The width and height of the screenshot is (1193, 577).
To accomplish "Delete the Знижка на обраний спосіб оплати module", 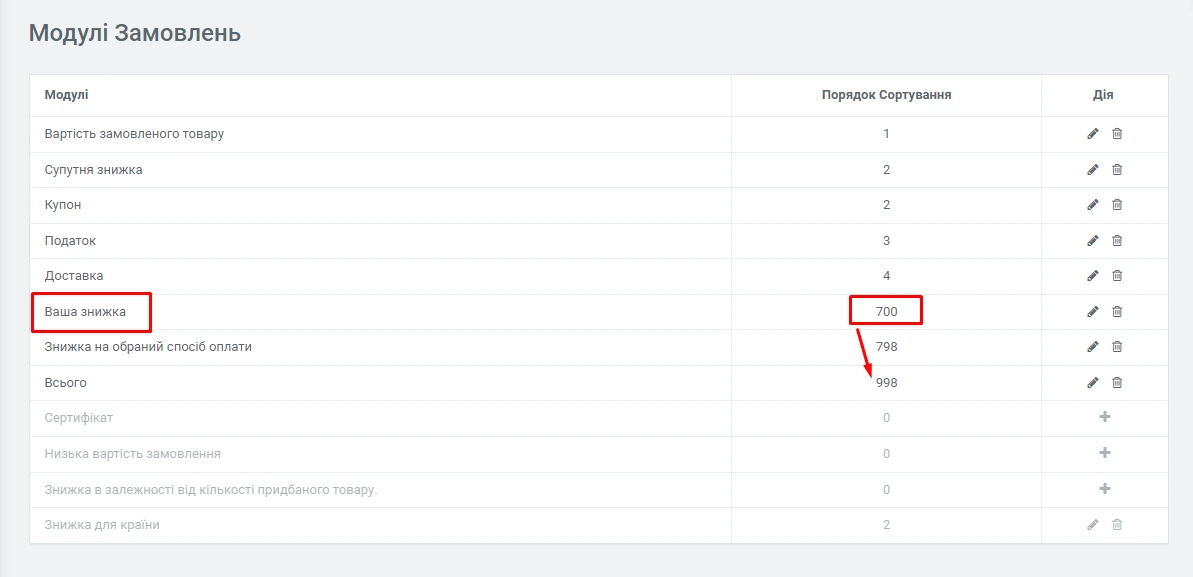I will click(x=1117, y=347).
